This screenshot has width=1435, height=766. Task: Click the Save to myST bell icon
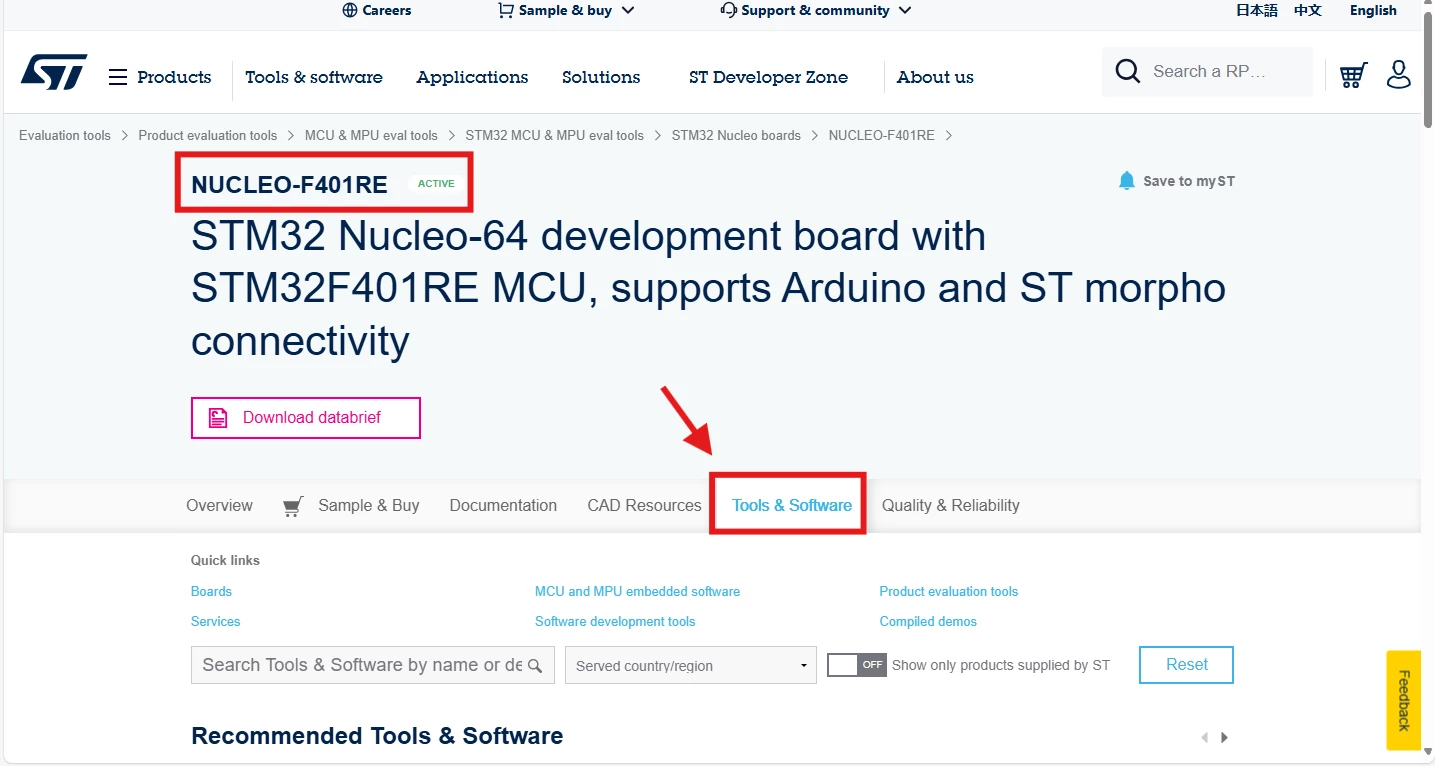1127,181
